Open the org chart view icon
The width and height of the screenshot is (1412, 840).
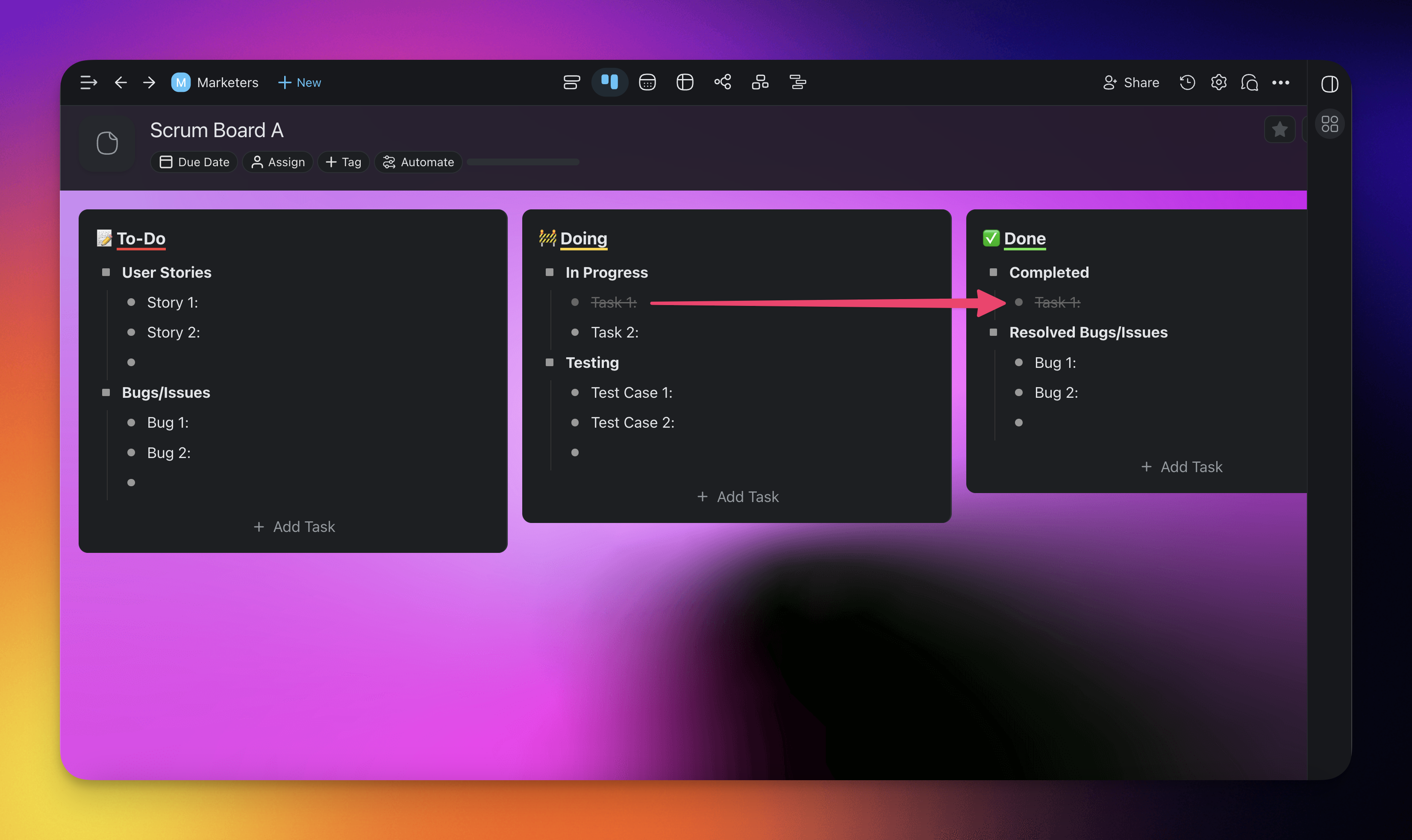(760, 82)
